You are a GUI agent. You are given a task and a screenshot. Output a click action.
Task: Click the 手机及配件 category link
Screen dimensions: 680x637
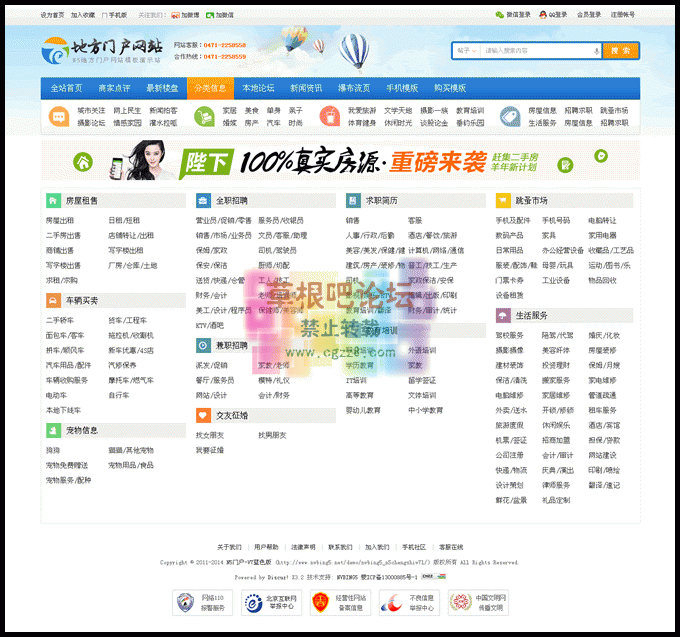tap(513, 221)
